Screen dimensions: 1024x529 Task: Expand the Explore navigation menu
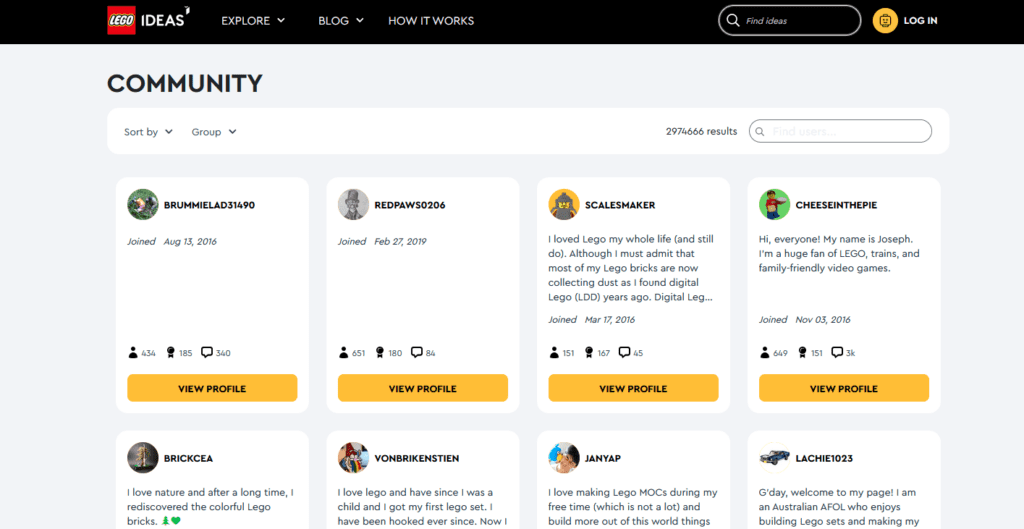[x=253, y=20]
